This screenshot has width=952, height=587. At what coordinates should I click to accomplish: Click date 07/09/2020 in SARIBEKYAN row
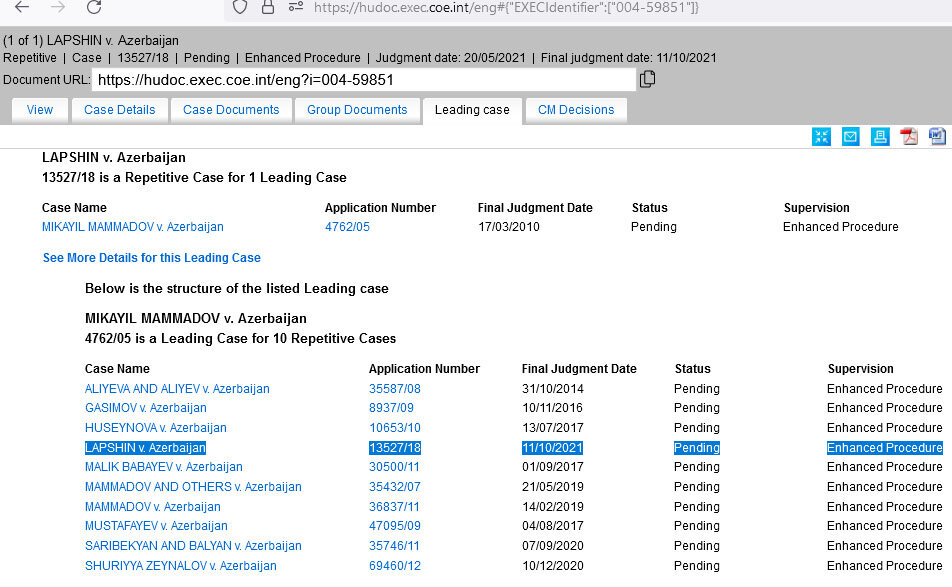[x=552, y=545]
